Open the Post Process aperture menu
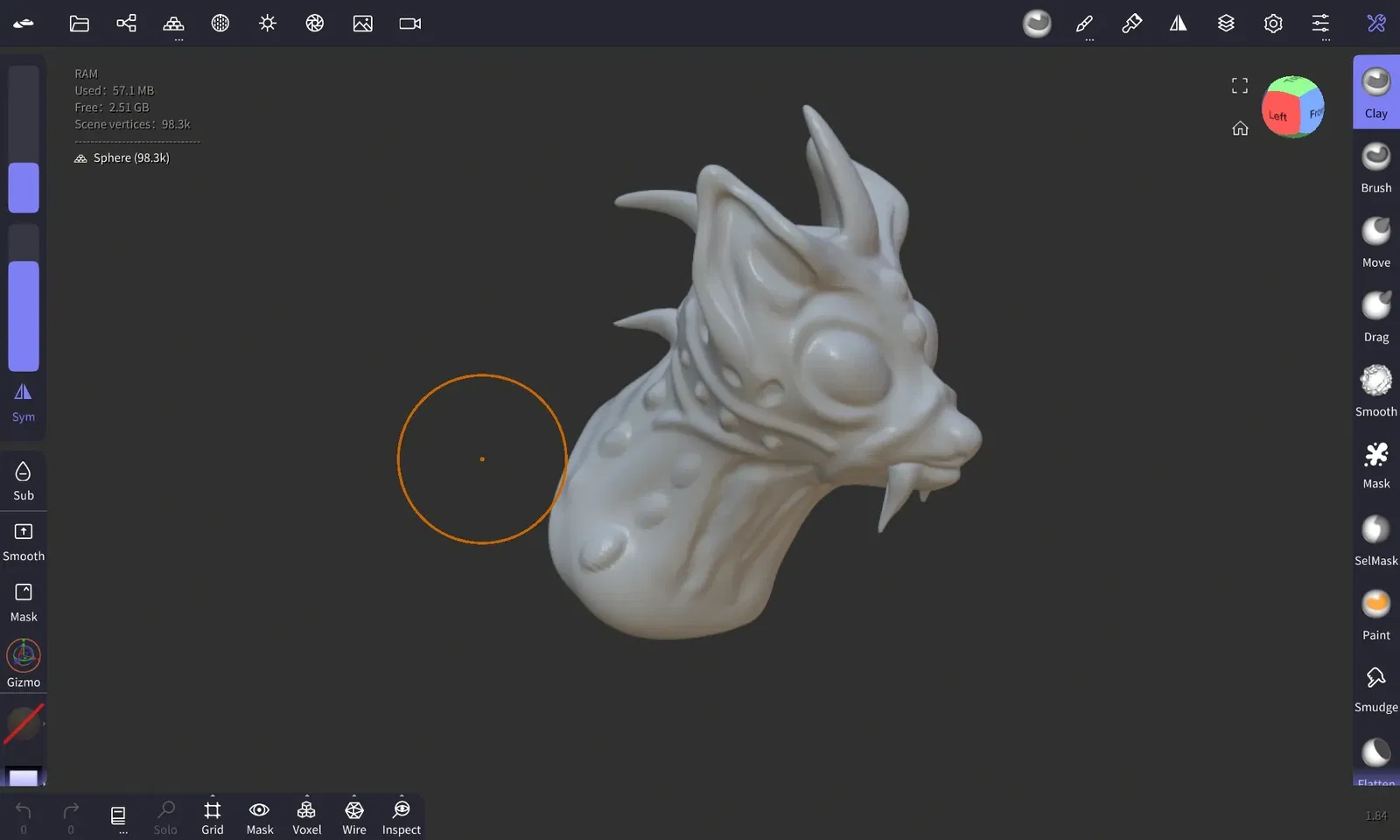Image resolution: width=1400 pixels, height=840 pixels. (315, 24)
